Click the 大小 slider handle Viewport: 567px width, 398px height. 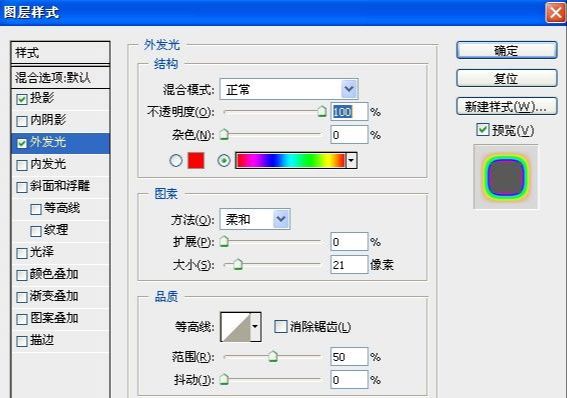tap(238, 265)
